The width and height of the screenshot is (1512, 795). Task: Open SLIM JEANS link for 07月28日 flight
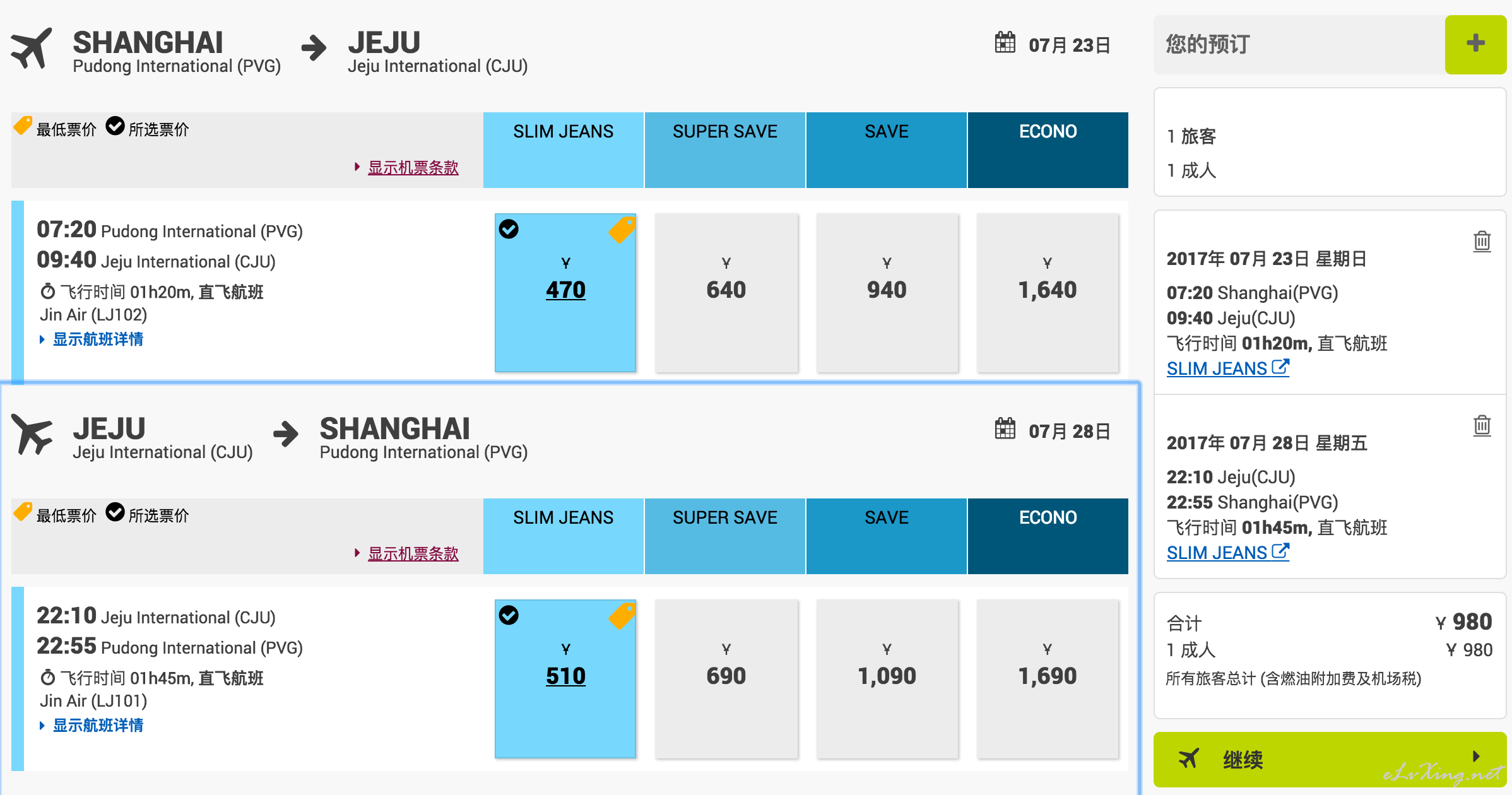pos(1217,553)
